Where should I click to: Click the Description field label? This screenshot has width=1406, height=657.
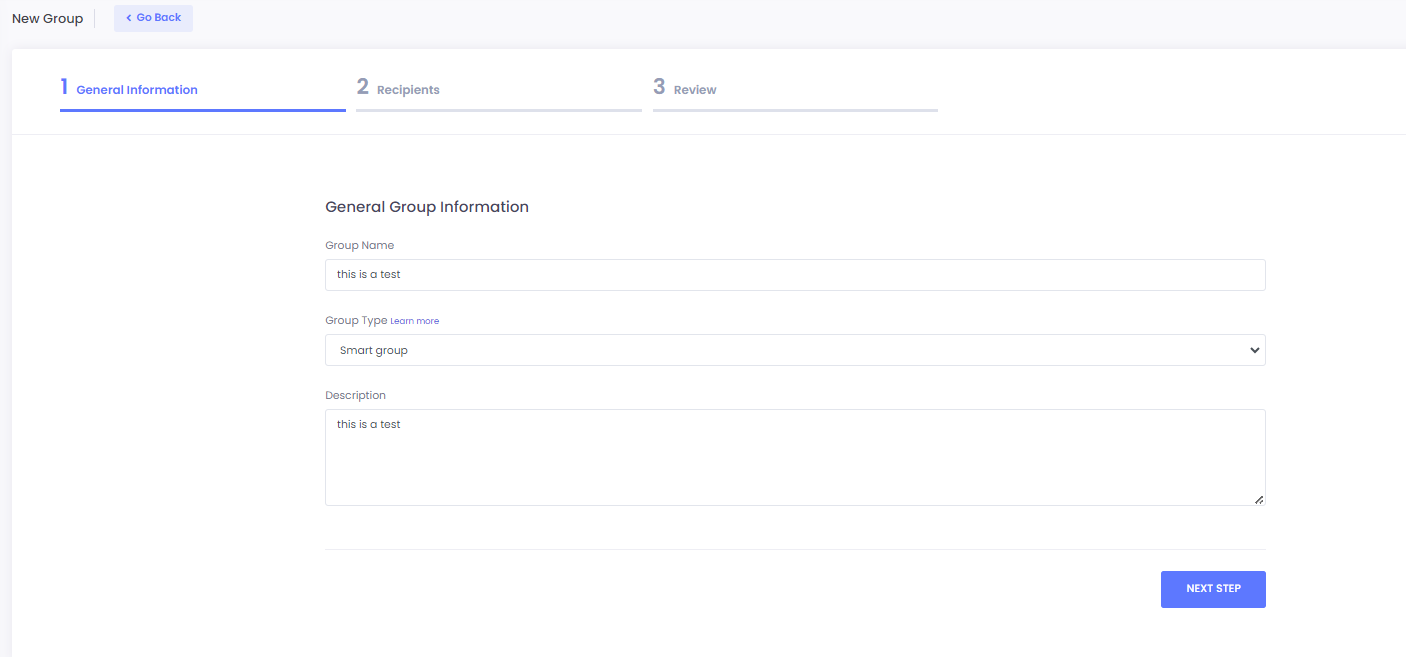(355, 395)
